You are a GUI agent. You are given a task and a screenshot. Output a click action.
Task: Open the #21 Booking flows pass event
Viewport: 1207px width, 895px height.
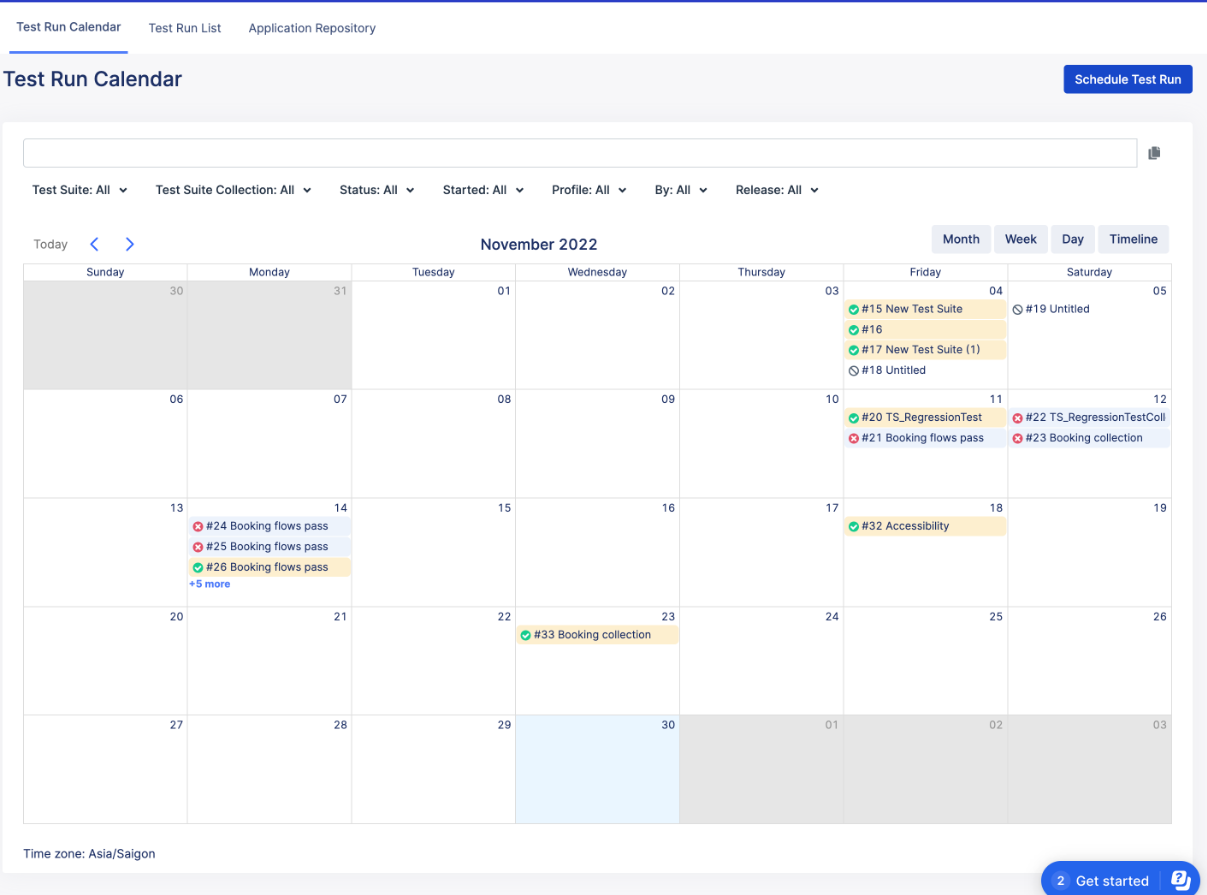click(x=925, y=438)
